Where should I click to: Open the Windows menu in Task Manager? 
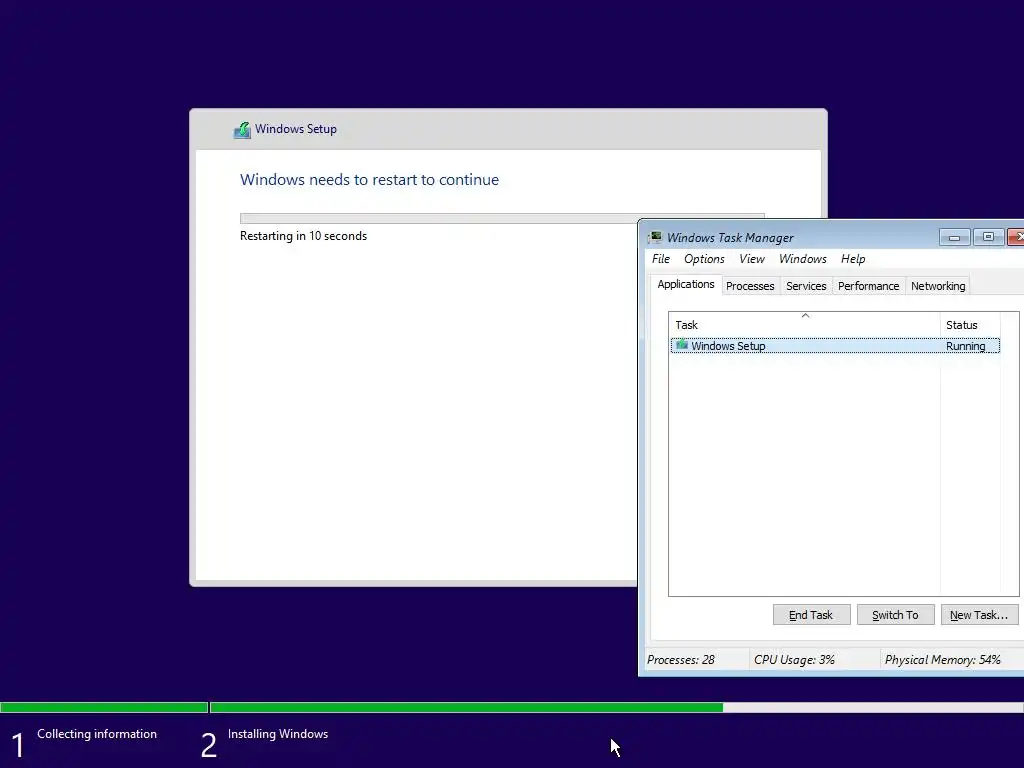click(803, 259)
